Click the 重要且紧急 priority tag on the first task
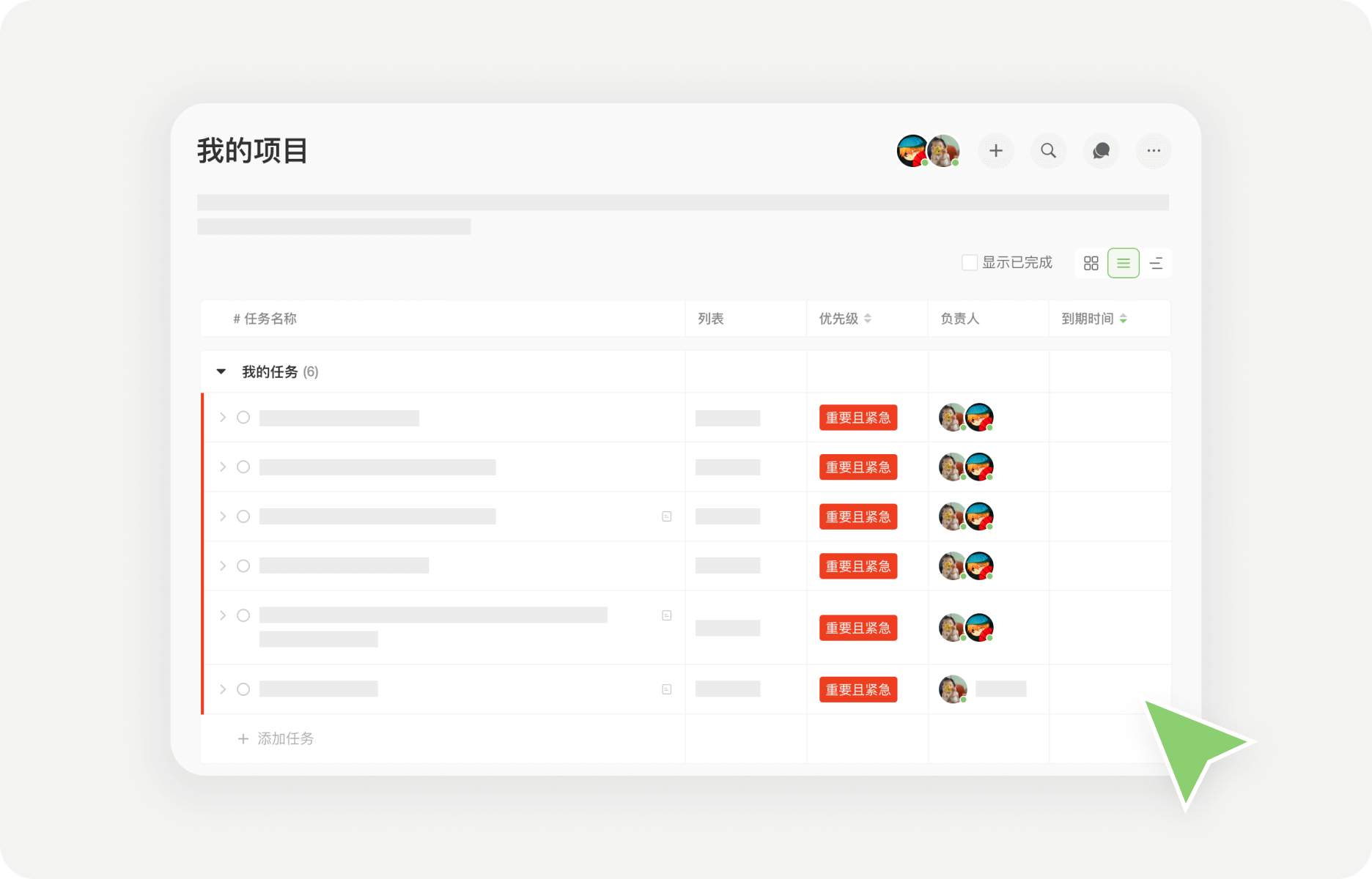This screenshot has height=879, width=1372. point(857,417)
